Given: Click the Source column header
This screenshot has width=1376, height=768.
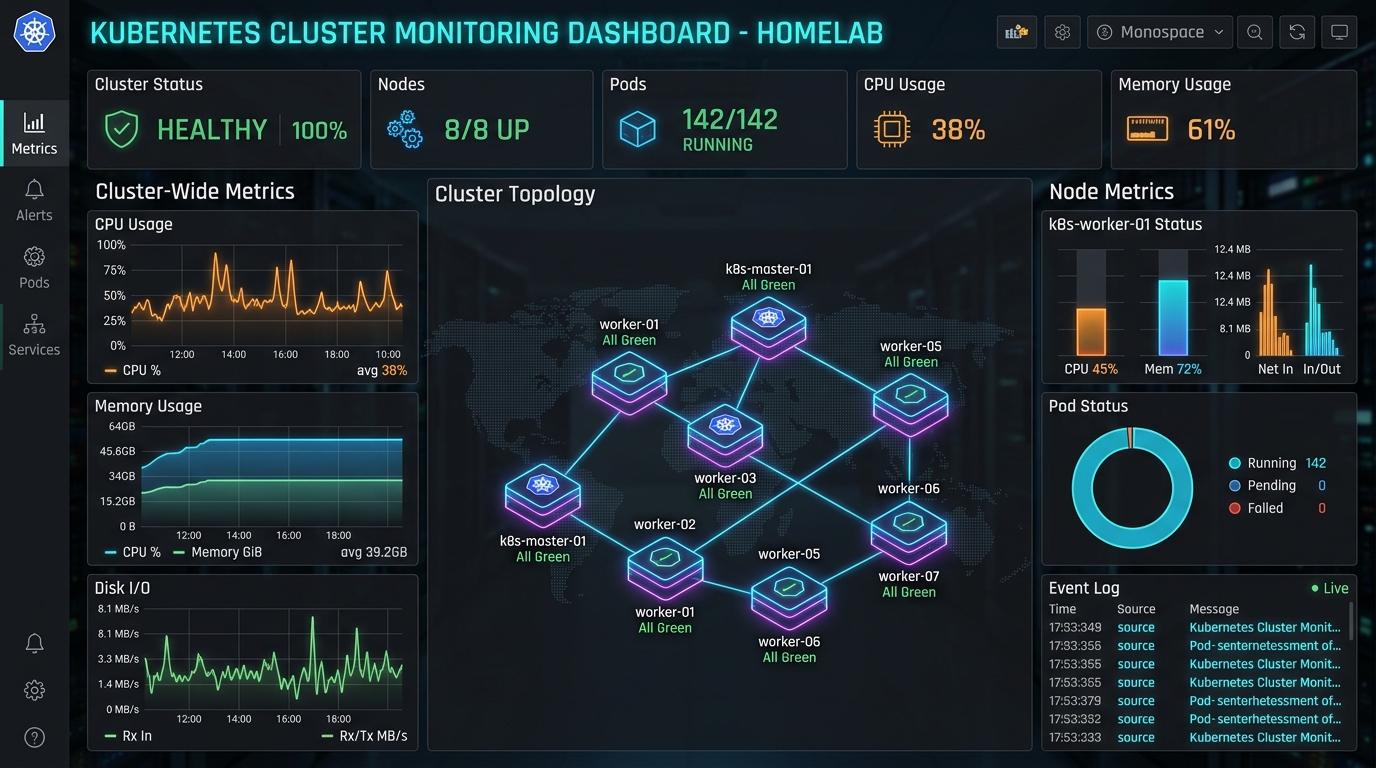Looking at the screenshot, I should 1136,609.
